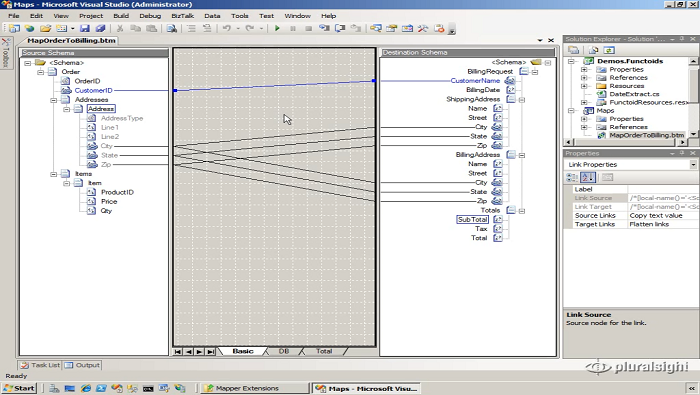Image resolution: width=700 pixels, height=395 pixels.
Task: Switch Properties grid to Categorized view
Action: point(572,177)
